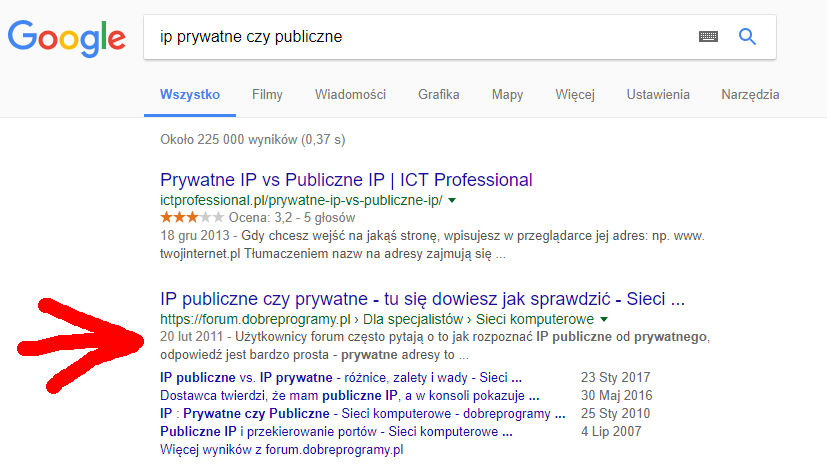The width and height of the screenshot is (827, 472).
Task: Click the snippet starting 18 gru 2013
Action: pos(432,245)
